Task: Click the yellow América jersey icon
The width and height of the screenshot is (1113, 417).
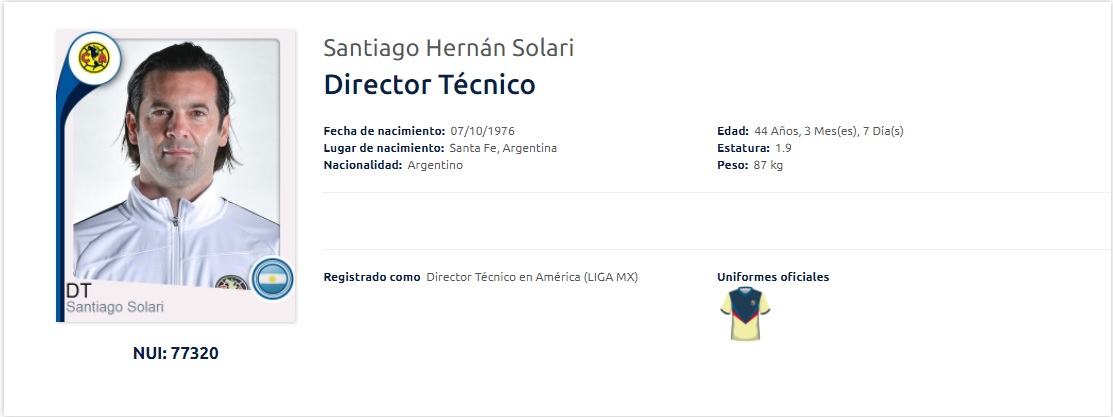Action: pos(745,314)
